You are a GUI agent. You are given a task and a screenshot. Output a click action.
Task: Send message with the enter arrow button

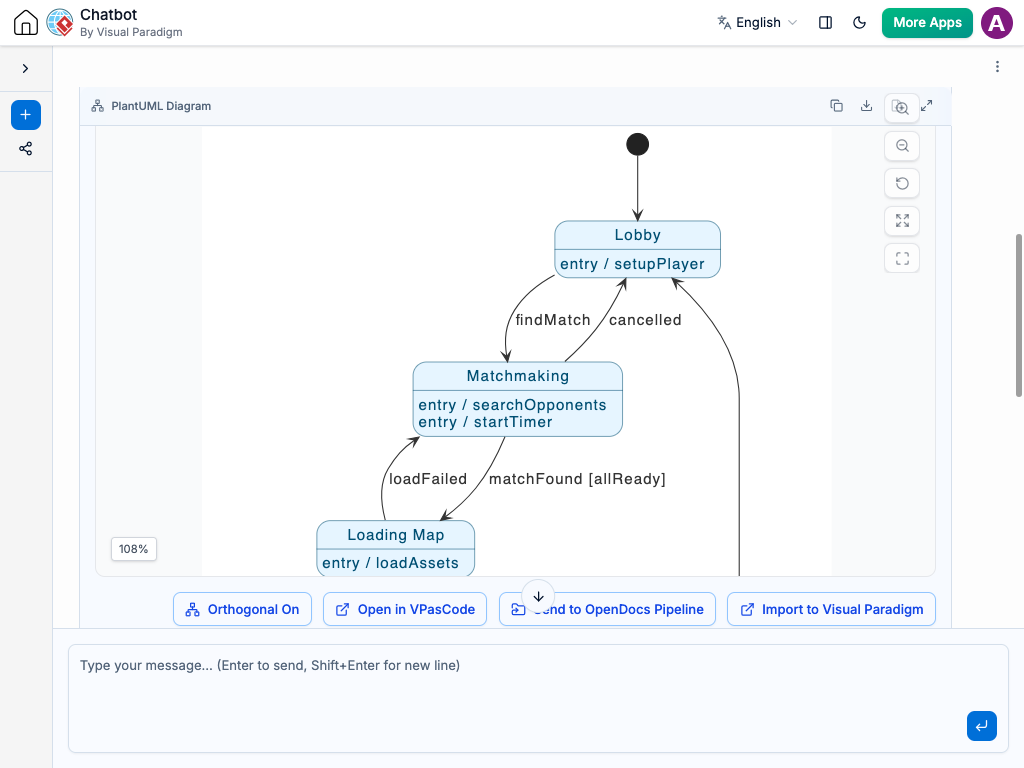point(982,726)
